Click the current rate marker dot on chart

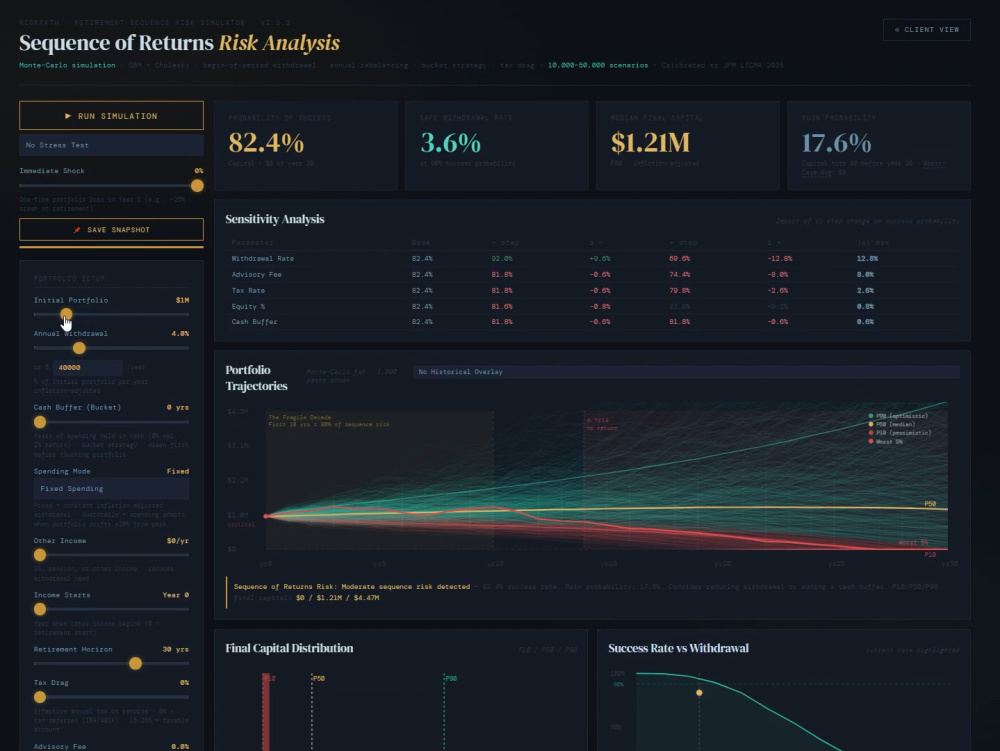(700, 692)
